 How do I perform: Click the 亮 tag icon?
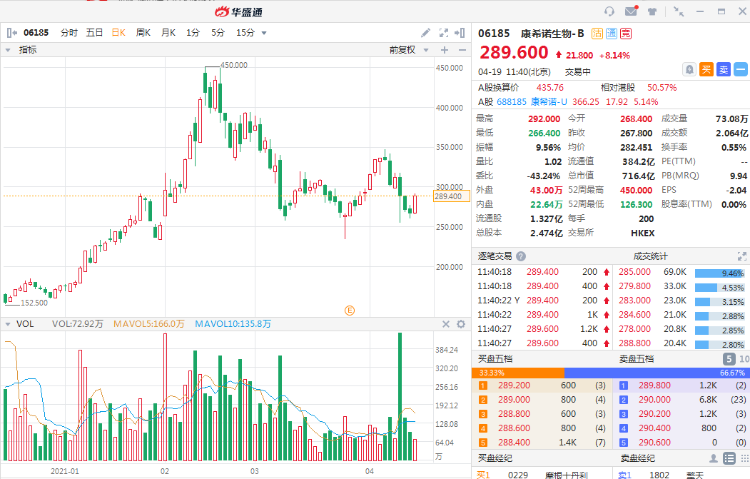pos(626,33)
